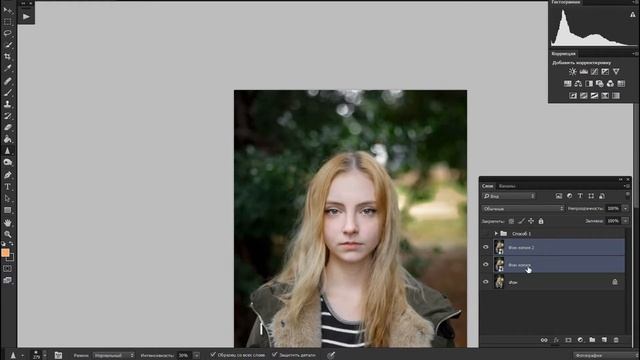Open the Actions play-button panel icon
640x360 pixels.
[x=26, y=17]
